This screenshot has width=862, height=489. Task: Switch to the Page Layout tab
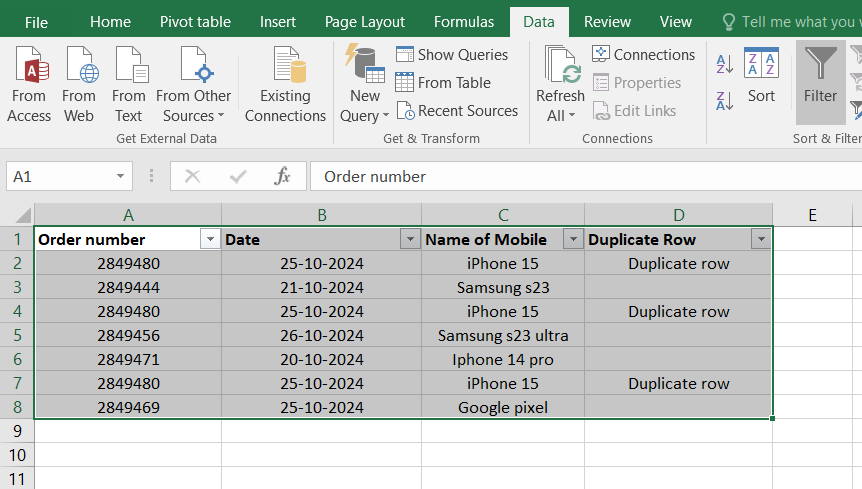click(x=364, y=22)
